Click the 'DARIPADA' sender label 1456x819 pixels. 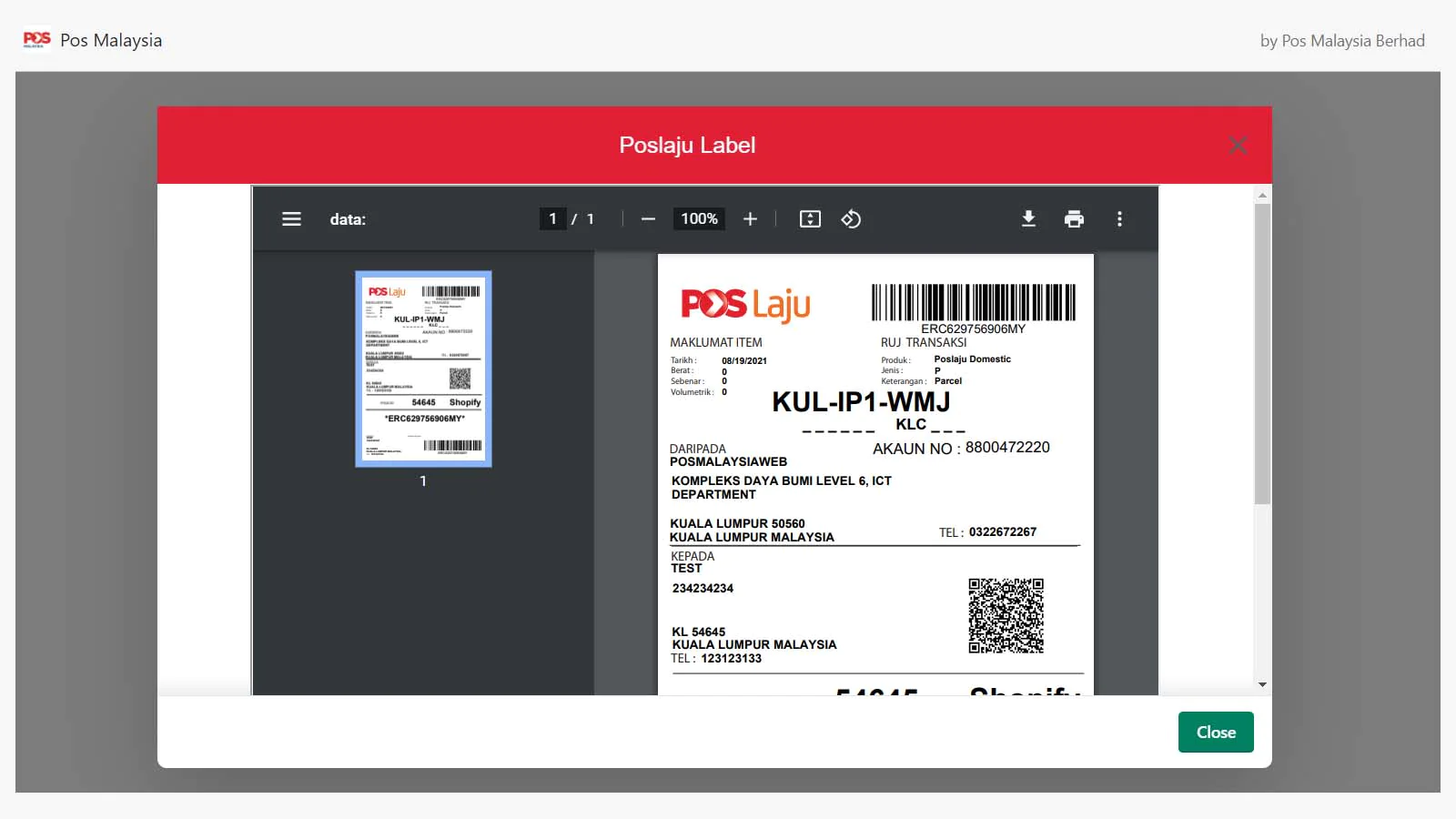point(698,450)
